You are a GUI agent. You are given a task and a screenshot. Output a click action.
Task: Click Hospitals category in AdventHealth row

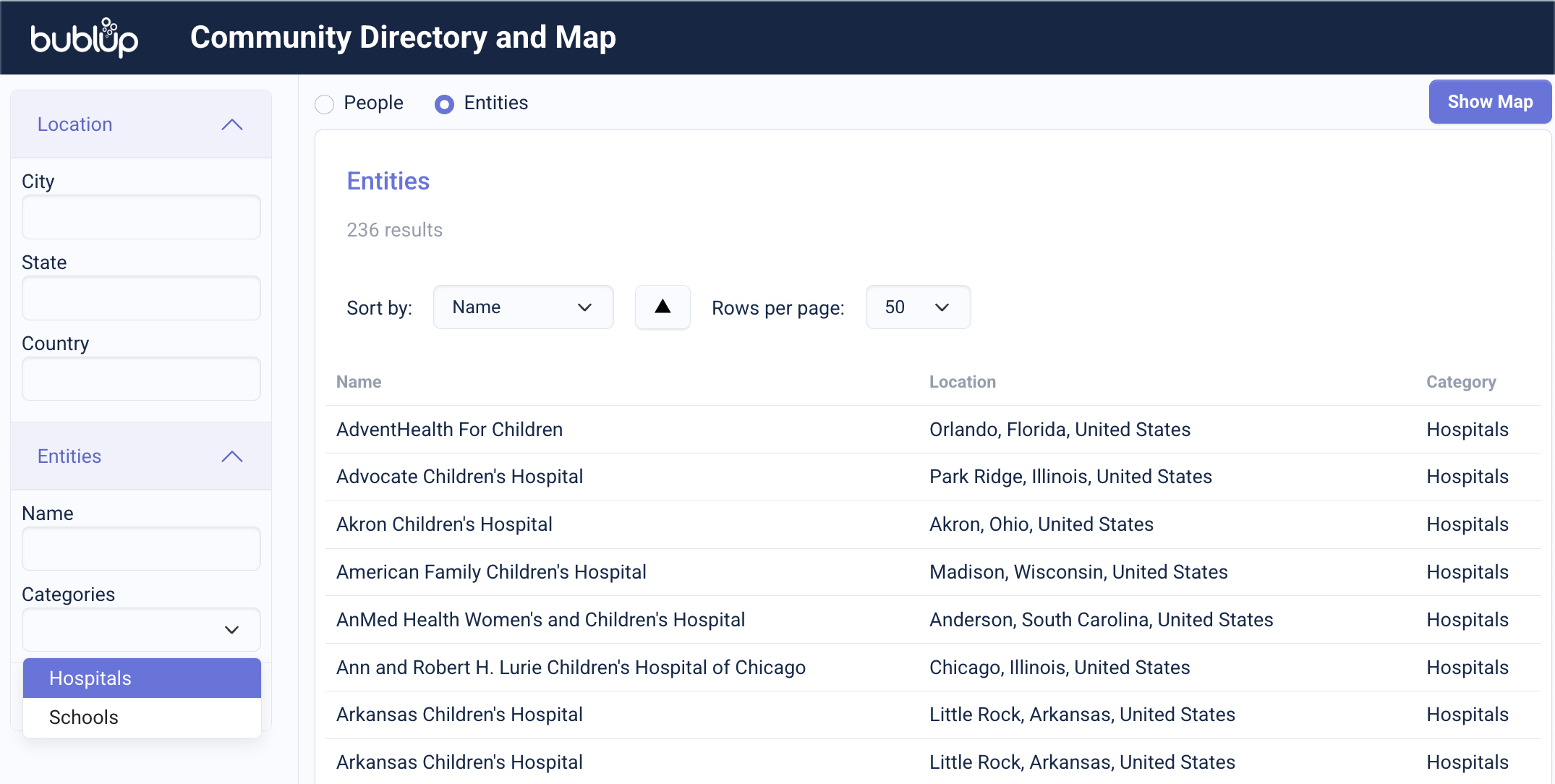pos(1467,430)
